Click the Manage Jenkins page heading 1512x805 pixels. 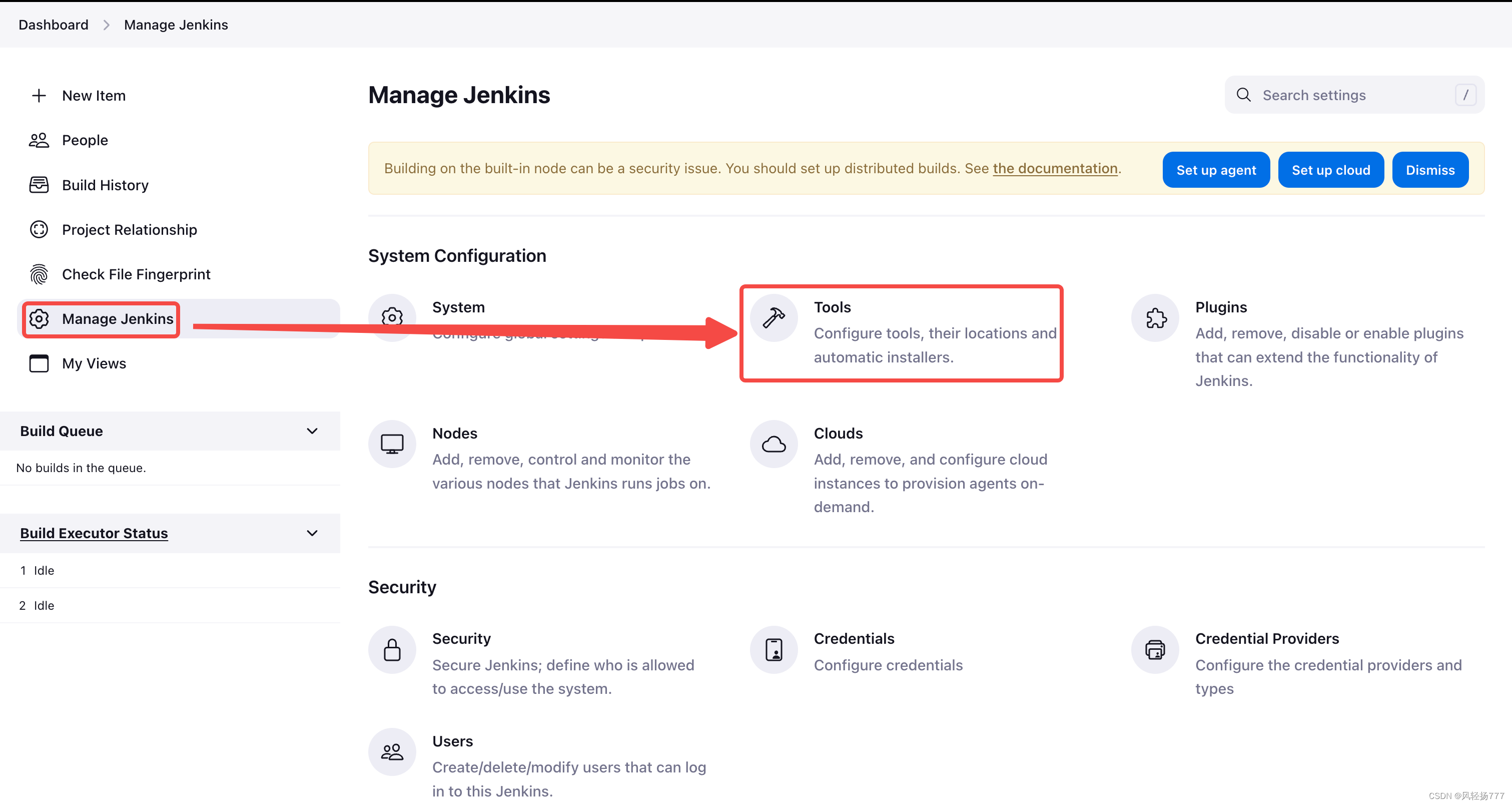[x=459, y=95]
